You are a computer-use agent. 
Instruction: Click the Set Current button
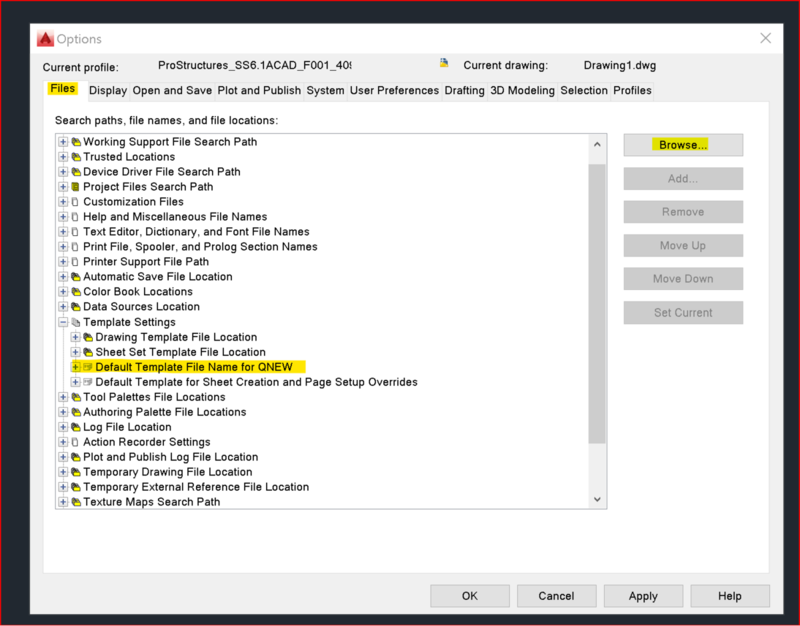(x=683, y=313)
